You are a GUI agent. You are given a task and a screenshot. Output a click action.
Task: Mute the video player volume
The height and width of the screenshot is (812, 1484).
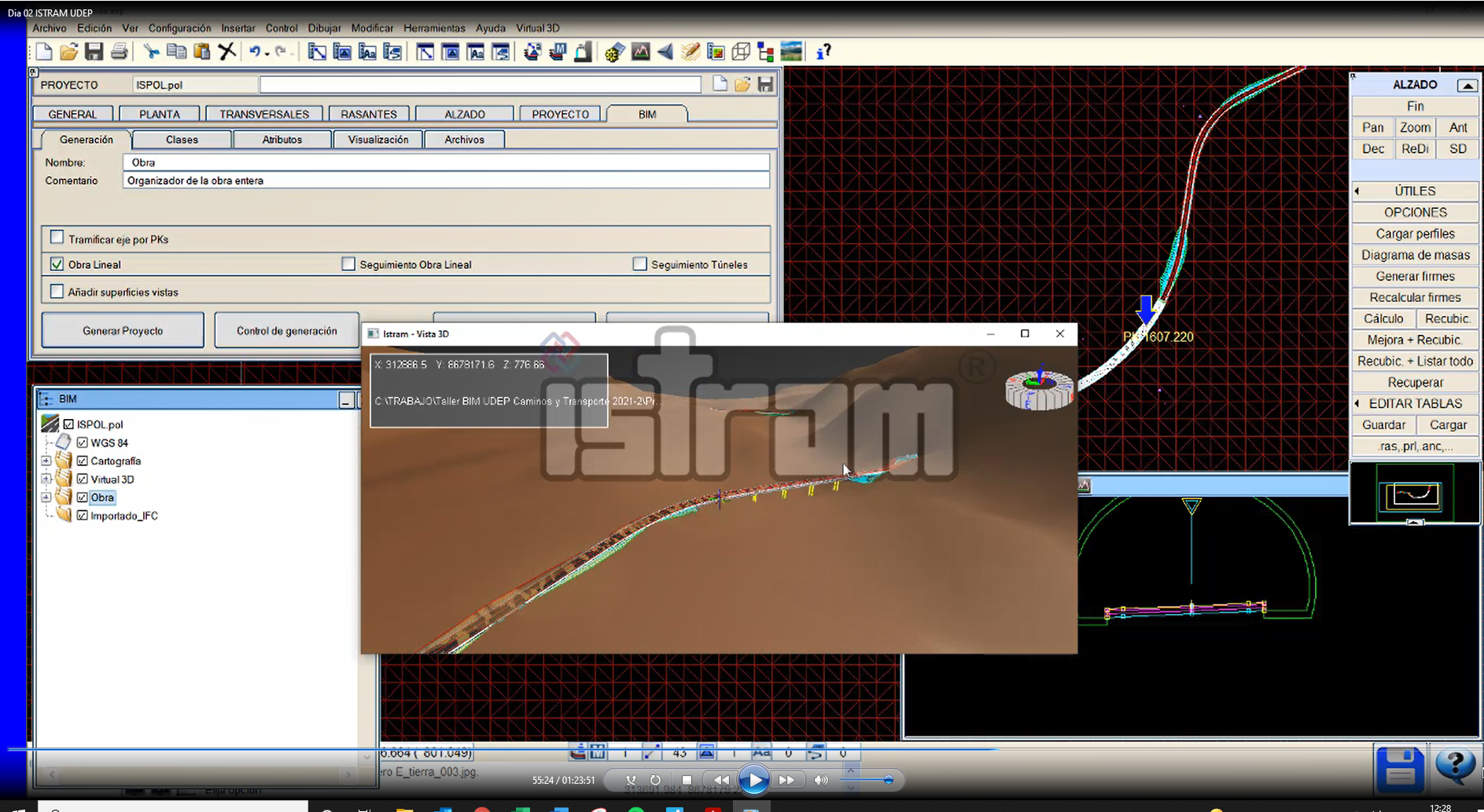point(821,780)
